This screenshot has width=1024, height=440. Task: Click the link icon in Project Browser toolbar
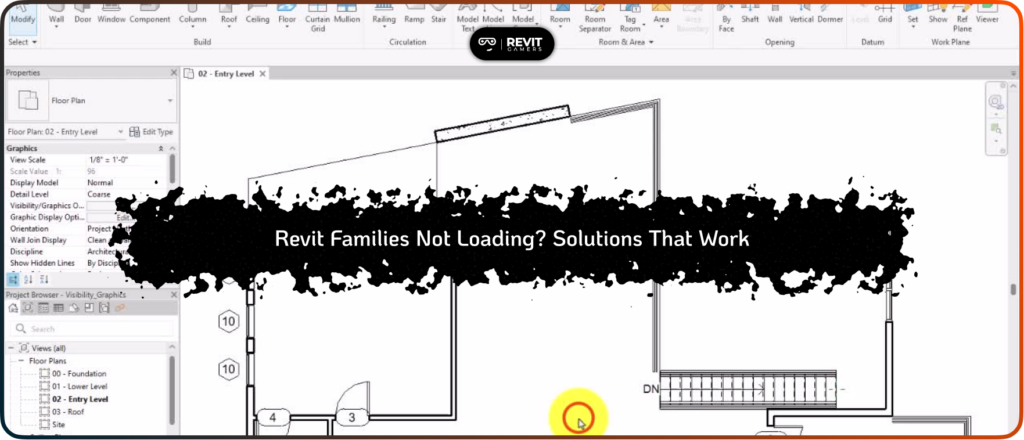pos(120,308)
